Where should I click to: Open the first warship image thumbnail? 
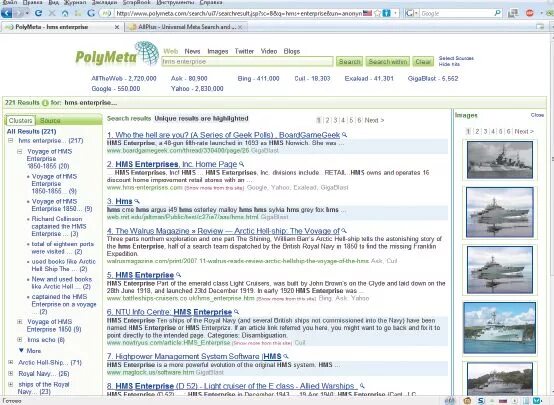(x=500, y=160)
